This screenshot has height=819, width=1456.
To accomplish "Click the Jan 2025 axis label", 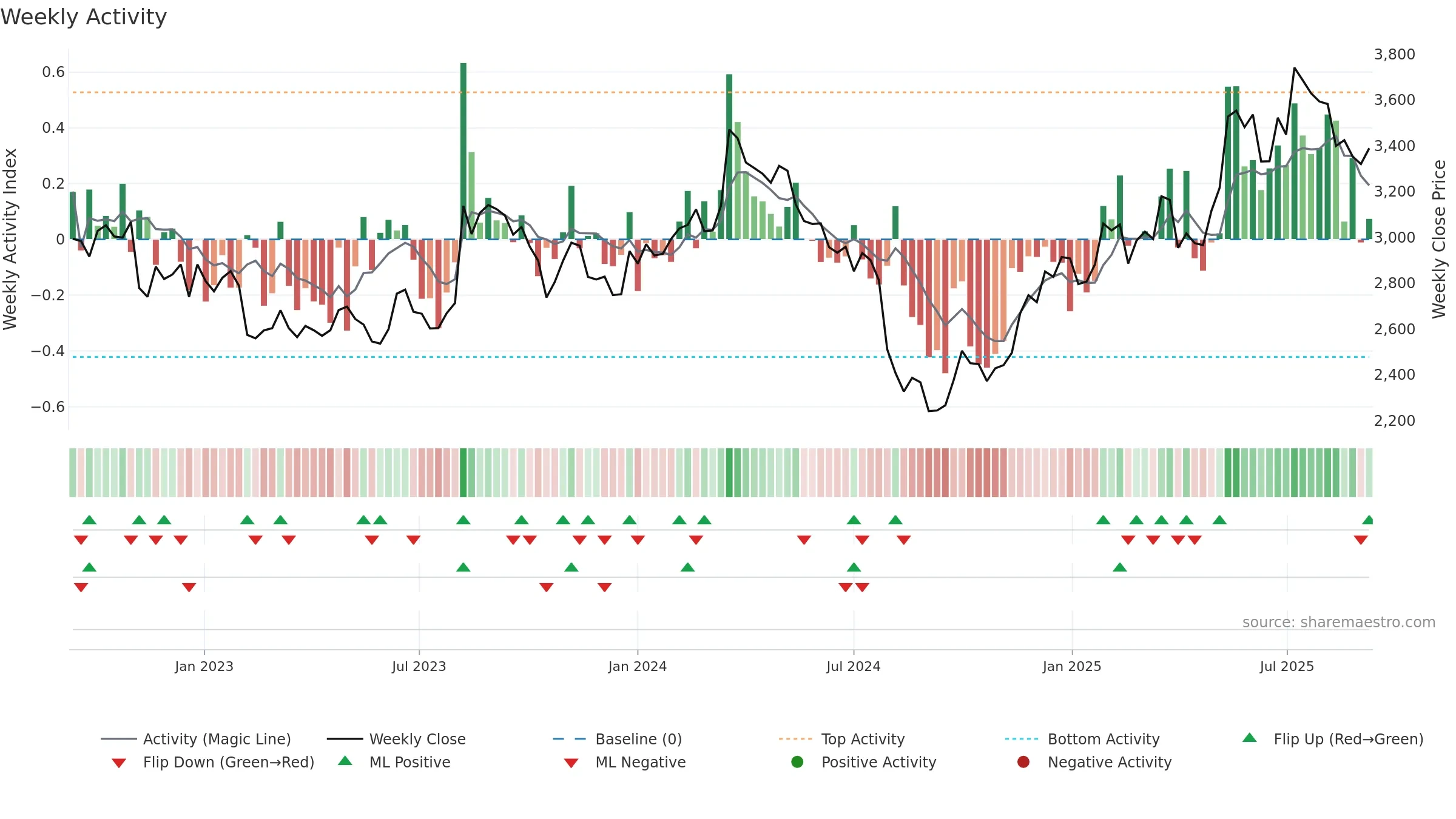I will 1072,666.
